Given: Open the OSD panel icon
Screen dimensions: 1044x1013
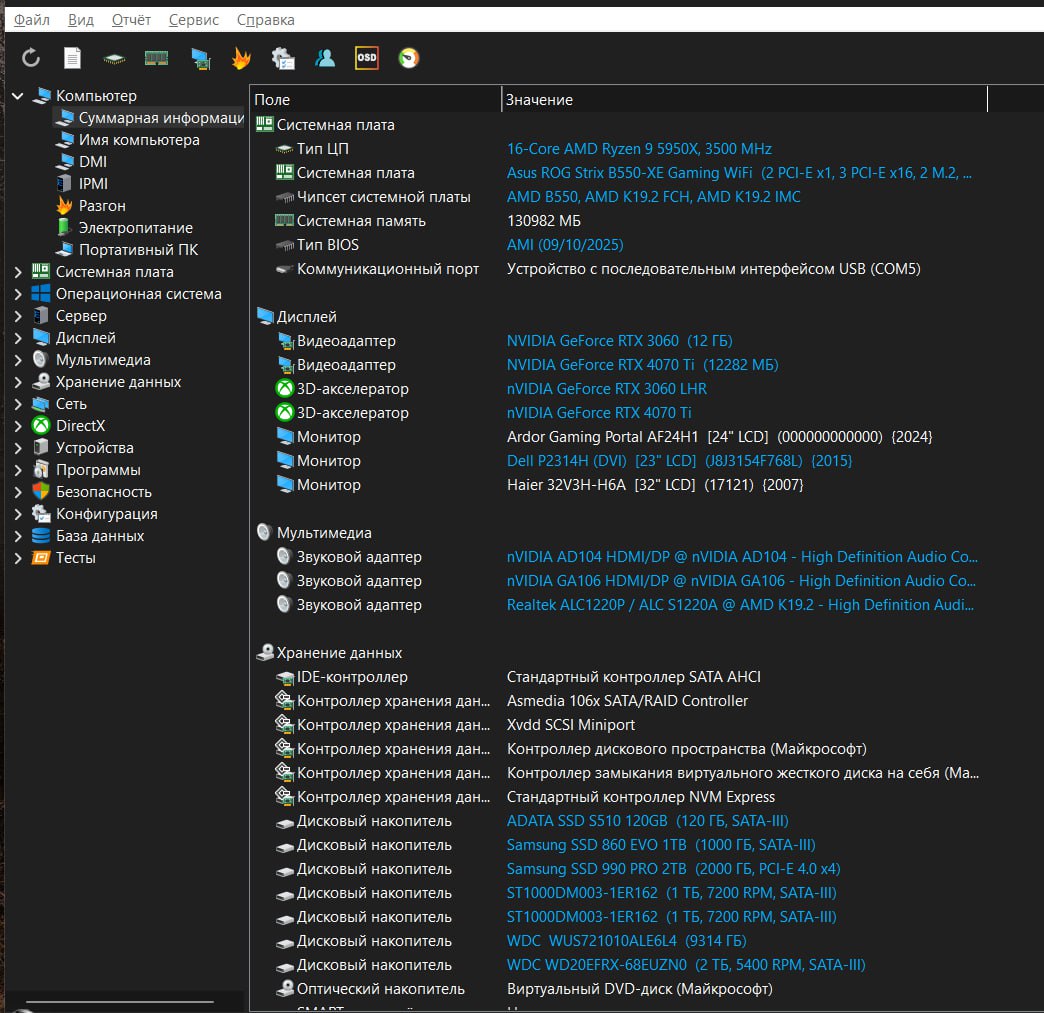Looking at the screenshot, I should pos(367,58).
